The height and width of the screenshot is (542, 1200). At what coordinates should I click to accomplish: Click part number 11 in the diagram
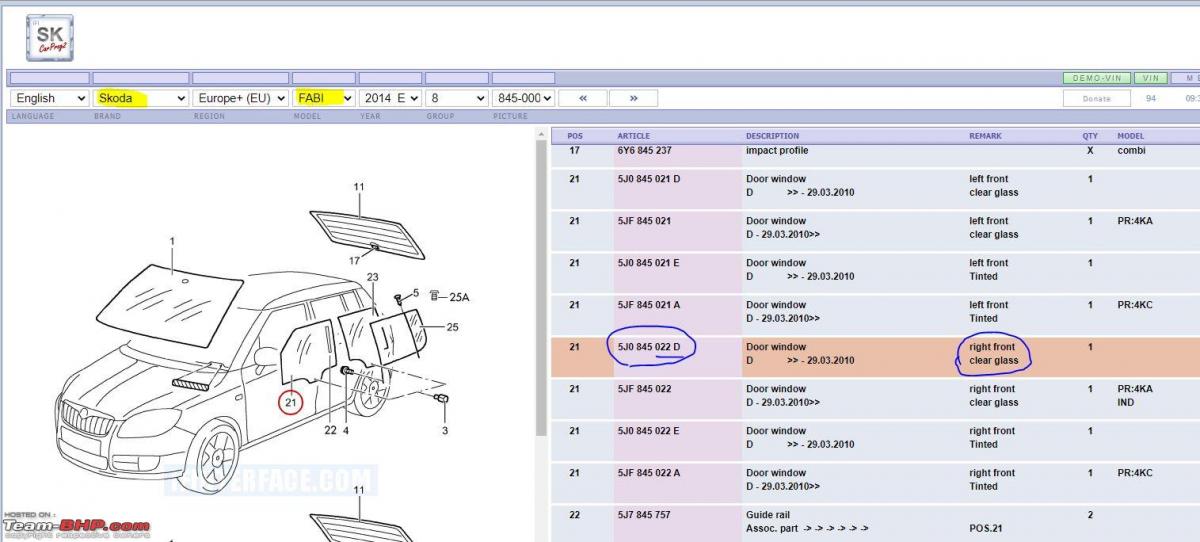359,187
